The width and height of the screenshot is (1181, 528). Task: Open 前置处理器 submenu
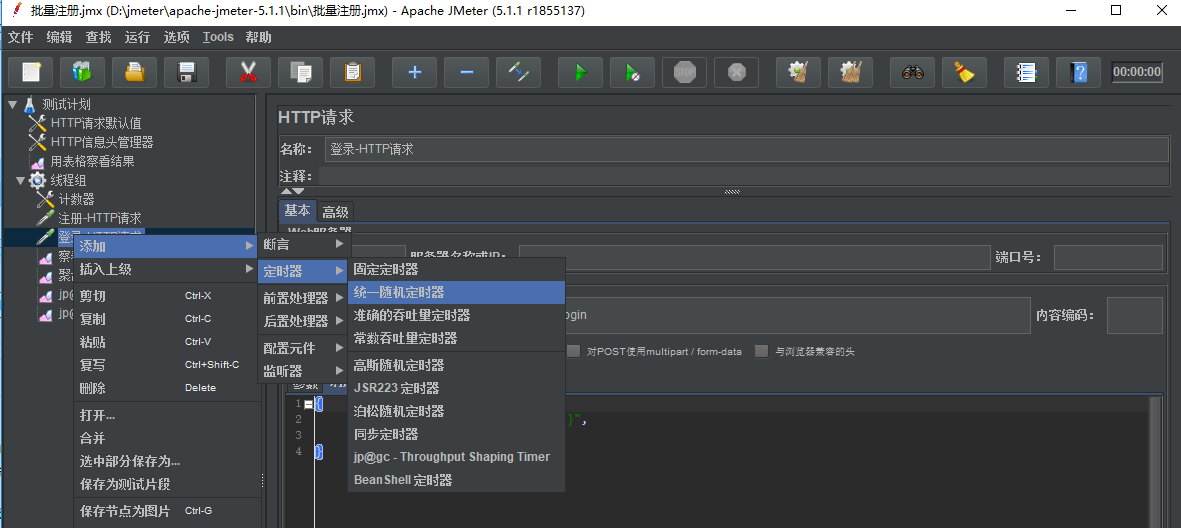(x=303, y=298)
